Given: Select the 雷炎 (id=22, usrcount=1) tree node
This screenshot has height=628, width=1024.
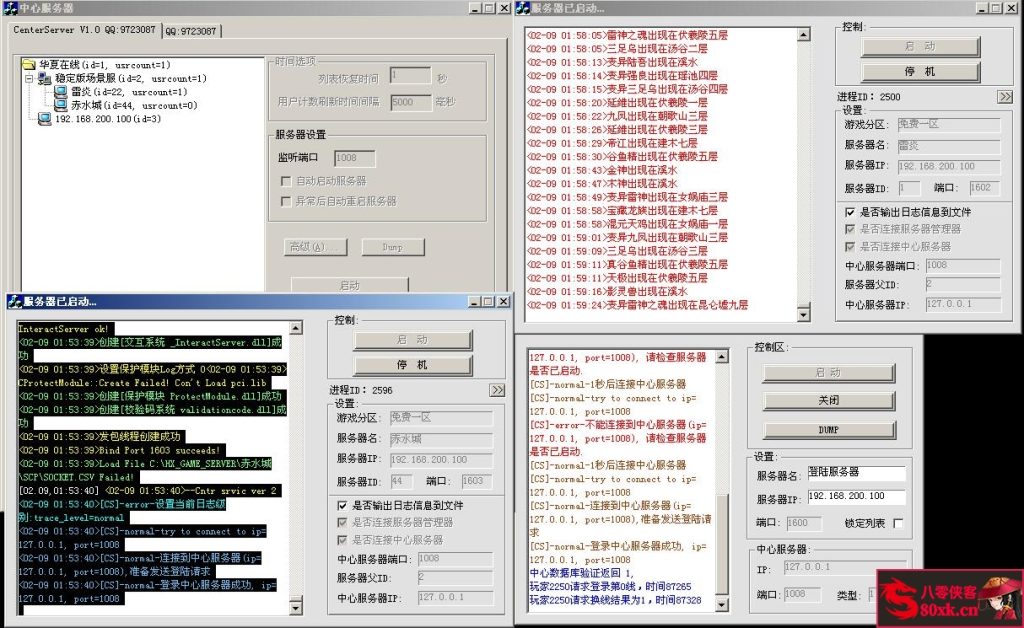Looking at the screenshot, I should pos(129,92).
